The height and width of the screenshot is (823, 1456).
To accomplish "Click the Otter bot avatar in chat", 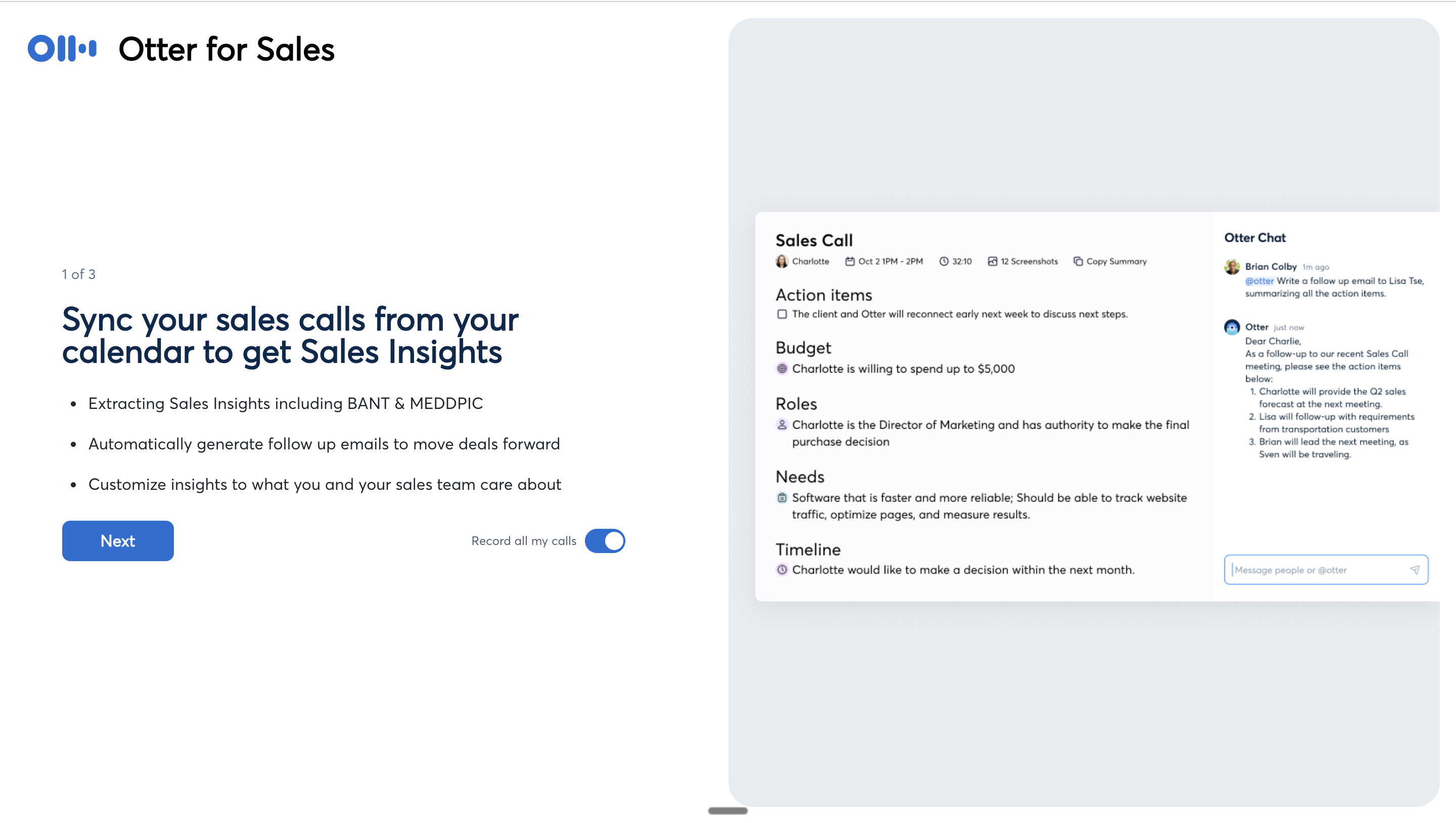I will pyautogui.click(x=1232, y=327).
